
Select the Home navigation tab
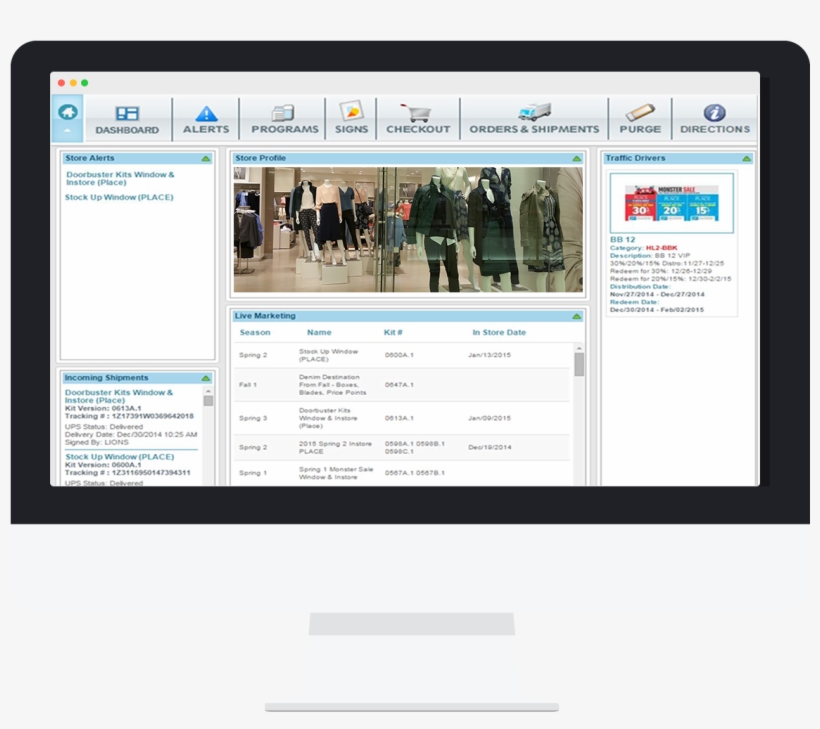[67, 112]
